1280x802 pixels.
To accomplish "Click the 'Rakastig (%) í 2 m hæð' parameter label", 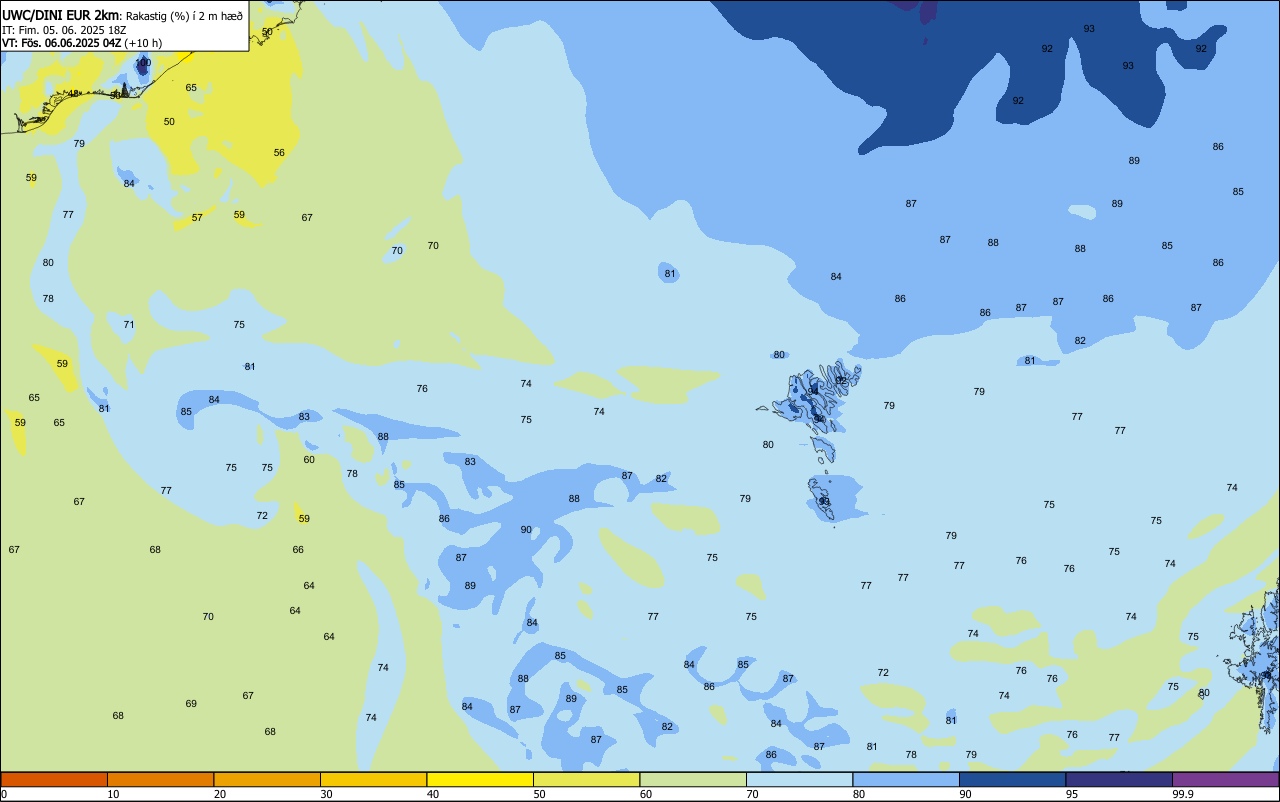I will tap(184, 16).
